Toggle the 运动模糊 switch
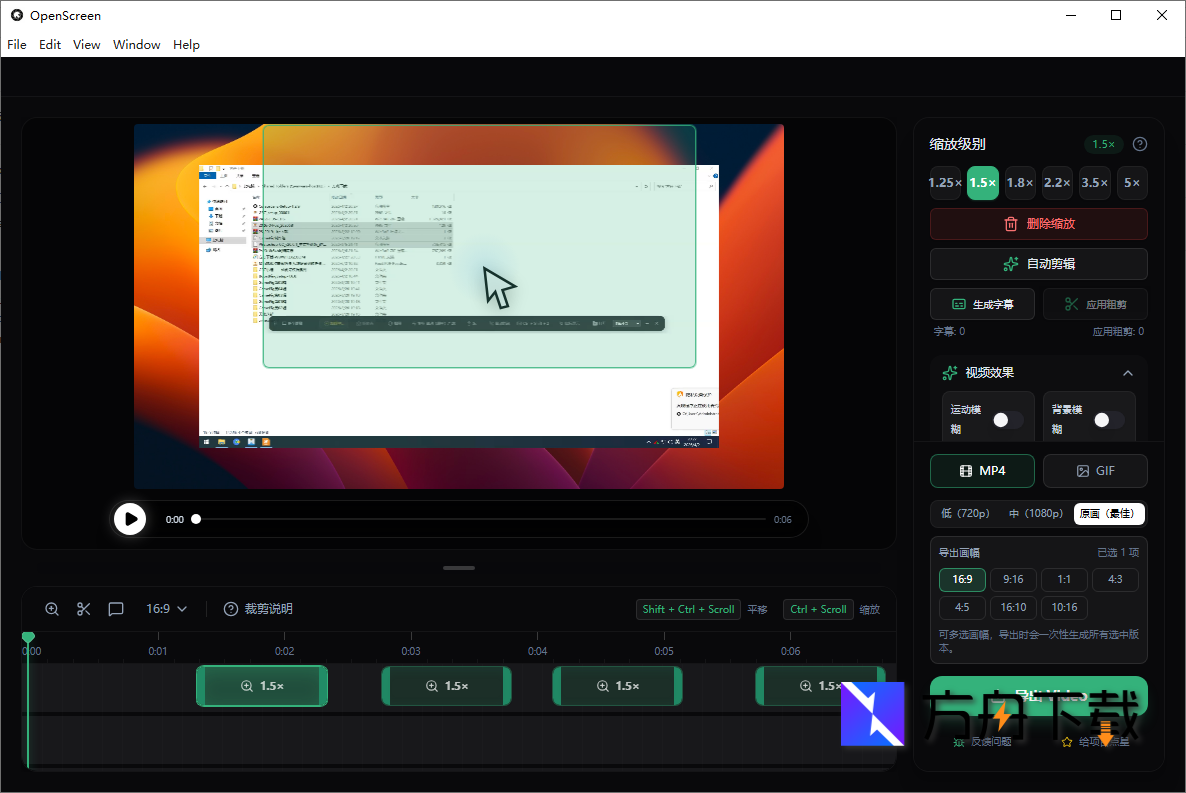This screenshot has height=793, width=1186. point(1007,420)
